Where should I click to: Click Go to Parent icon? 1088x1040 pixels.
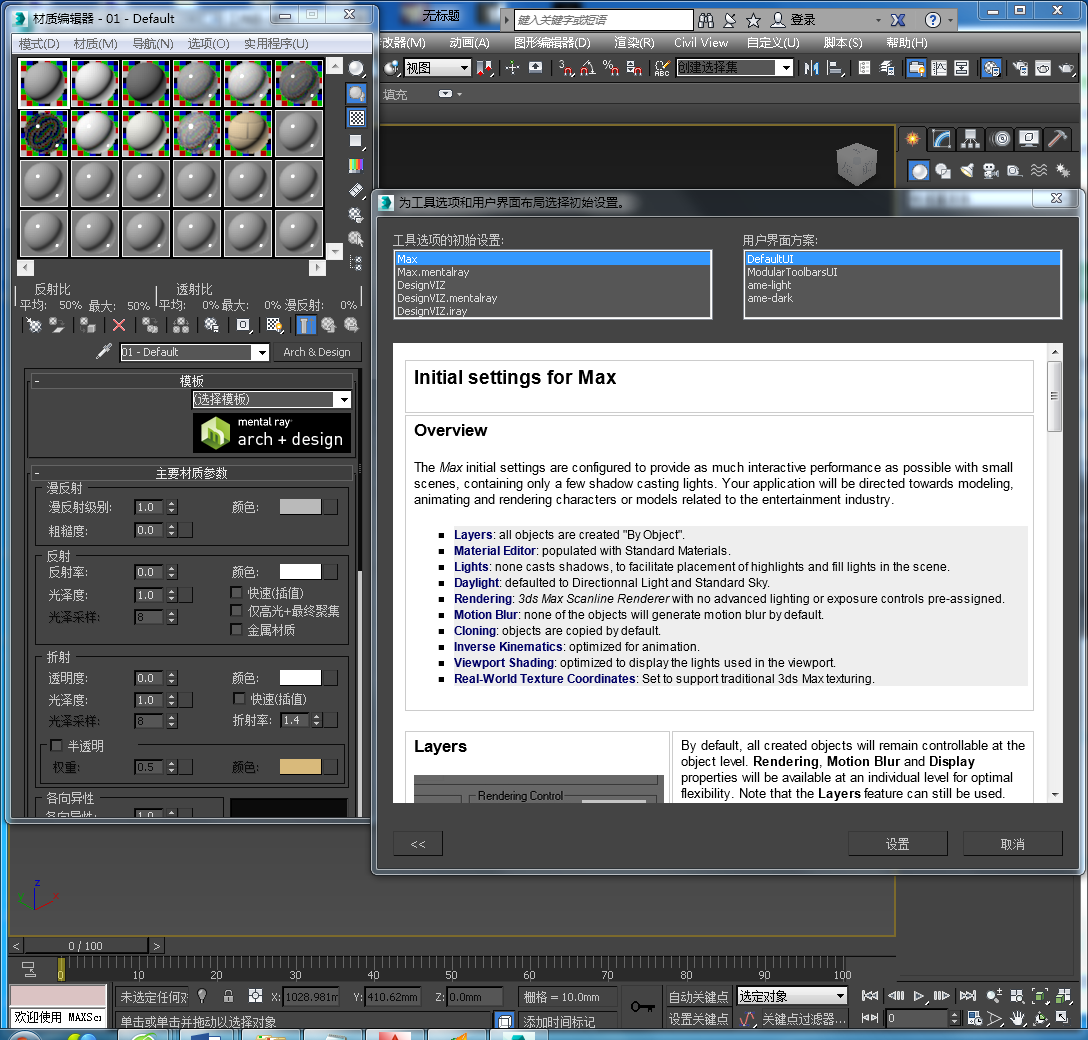[328, 325]
